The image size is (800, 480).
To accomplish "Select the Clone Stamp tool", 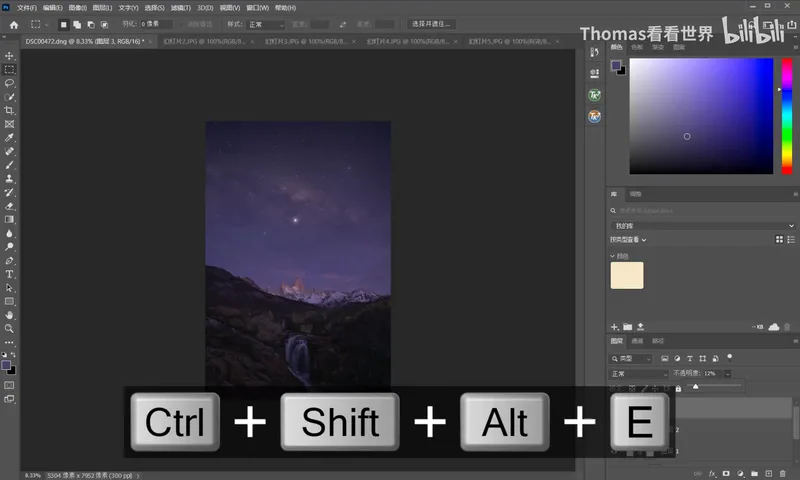I will [9, 179].
